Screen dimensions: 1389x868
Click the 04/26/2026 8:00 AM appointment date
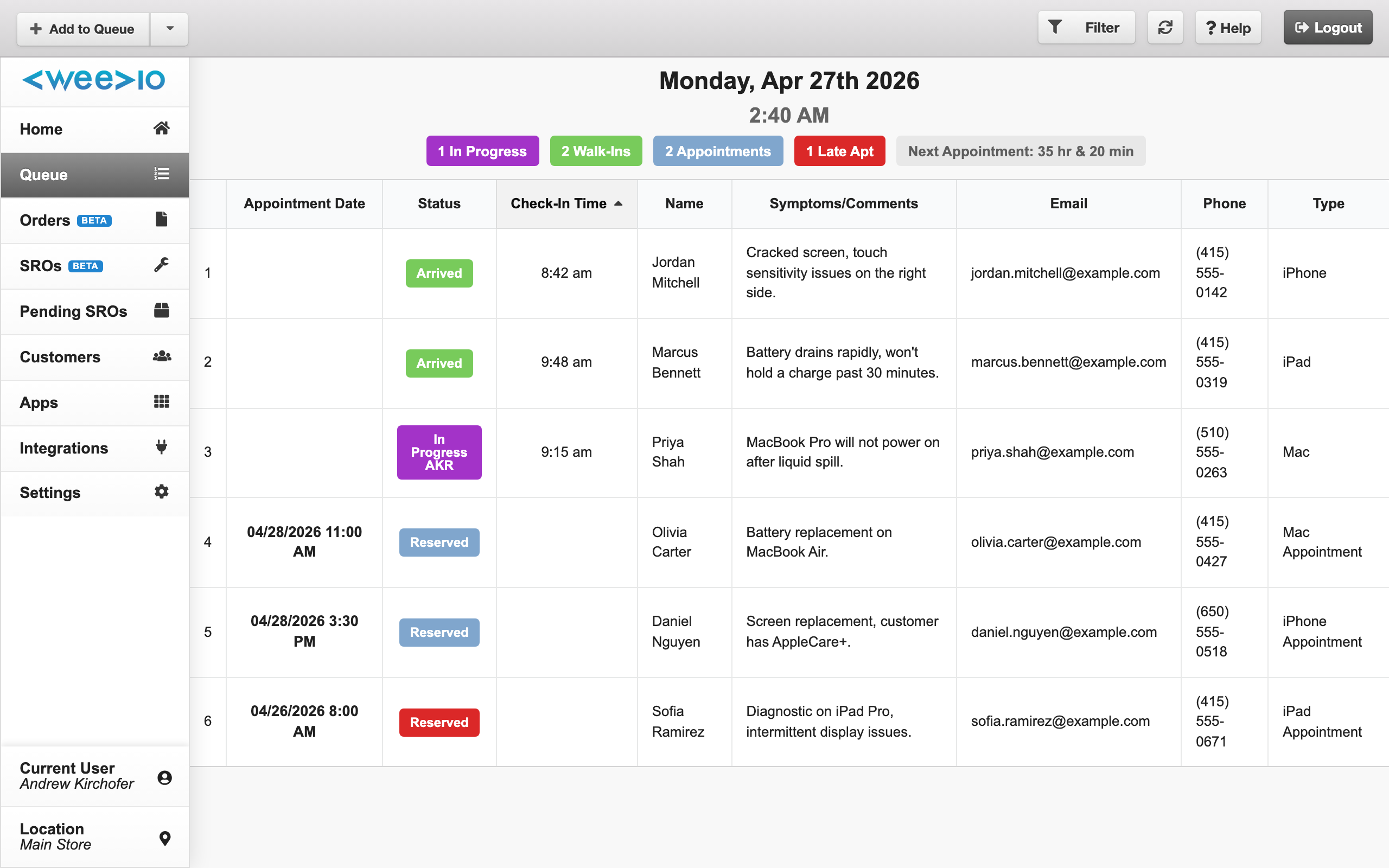point(304,722)
